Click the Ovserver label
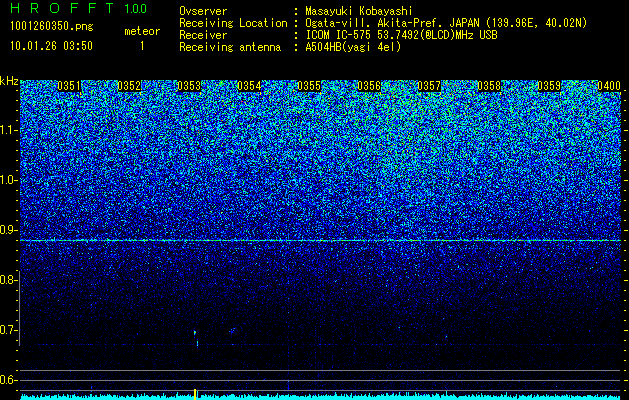The image size is (629, 400). point(203,11)
